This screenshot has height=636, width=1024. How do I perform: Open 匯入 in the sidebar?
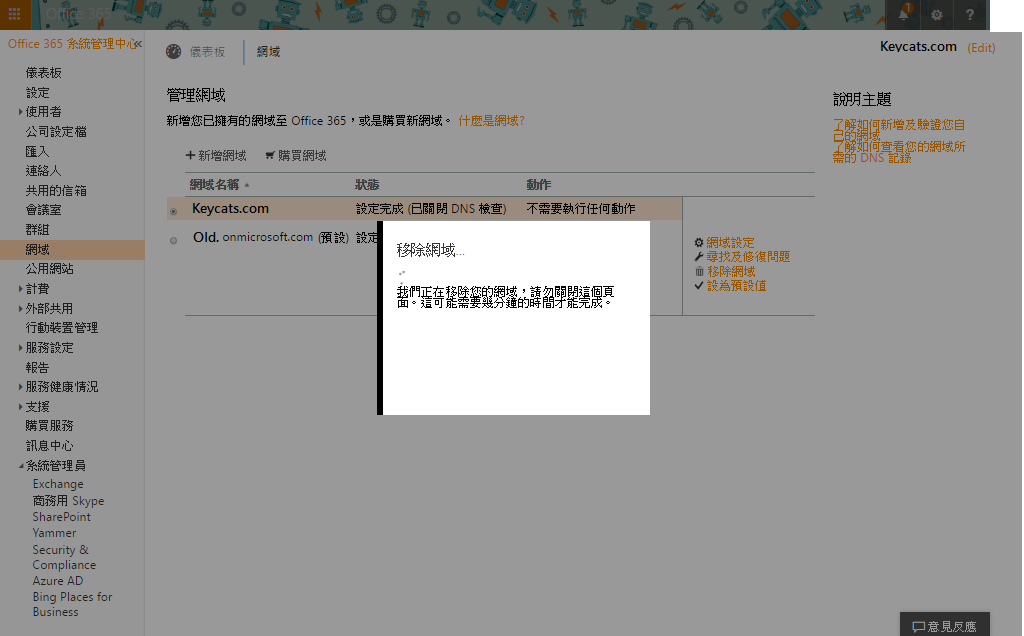point(37,151)
